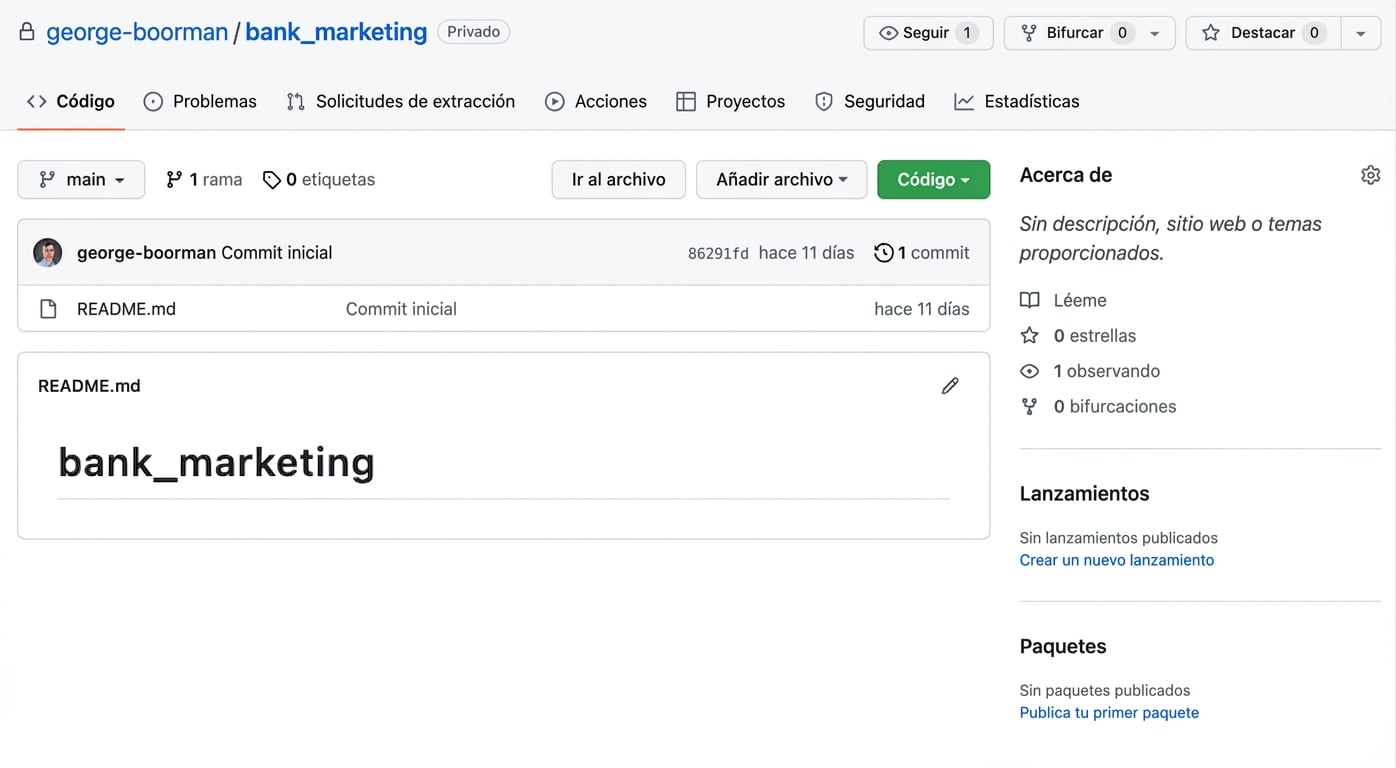The image size is (1396, 768).
Task: Click the eye icon beside observando
Action: coord(1029,371)
